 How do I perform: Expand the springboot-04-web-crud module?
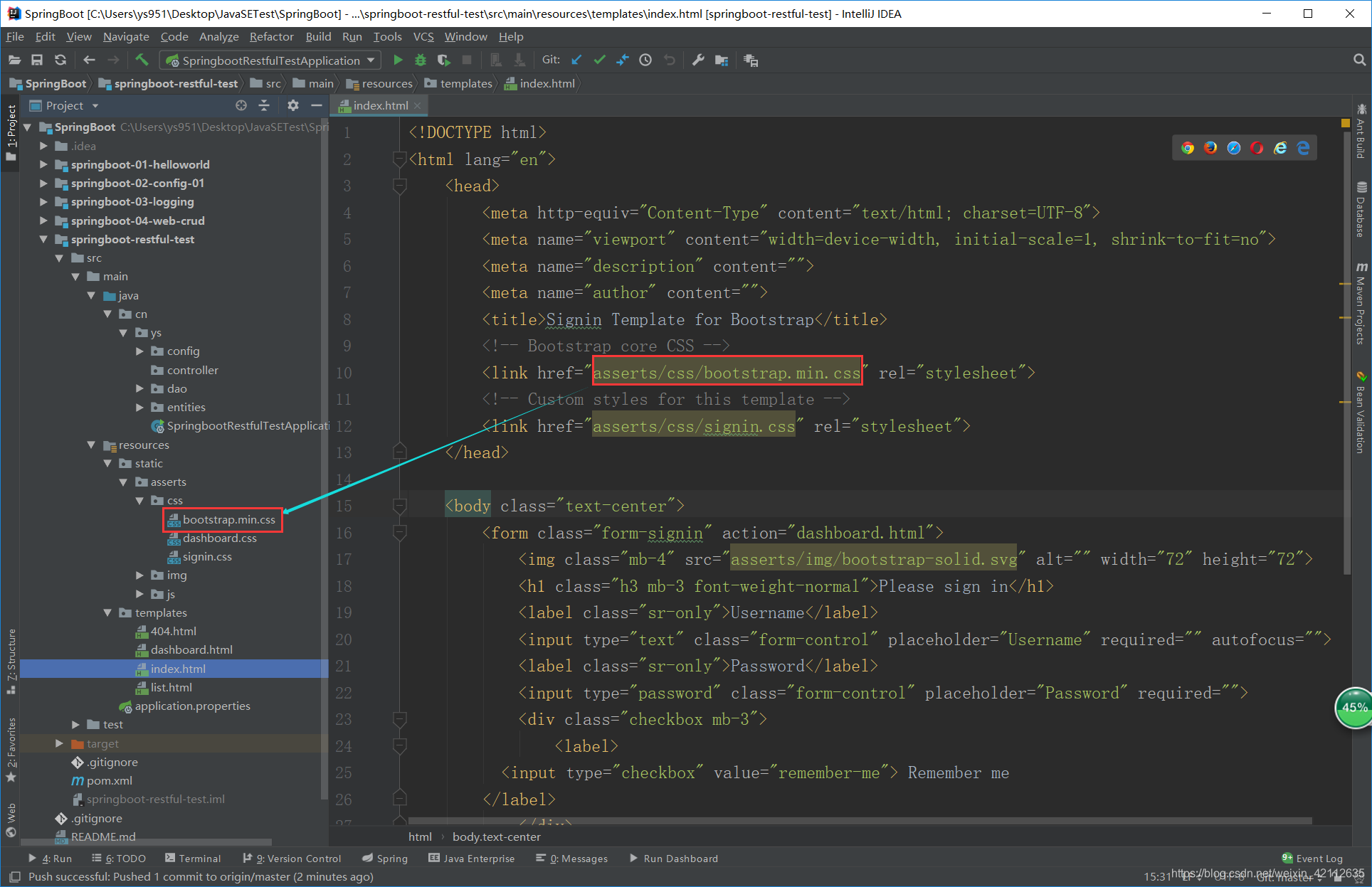[x=44, y=221]
